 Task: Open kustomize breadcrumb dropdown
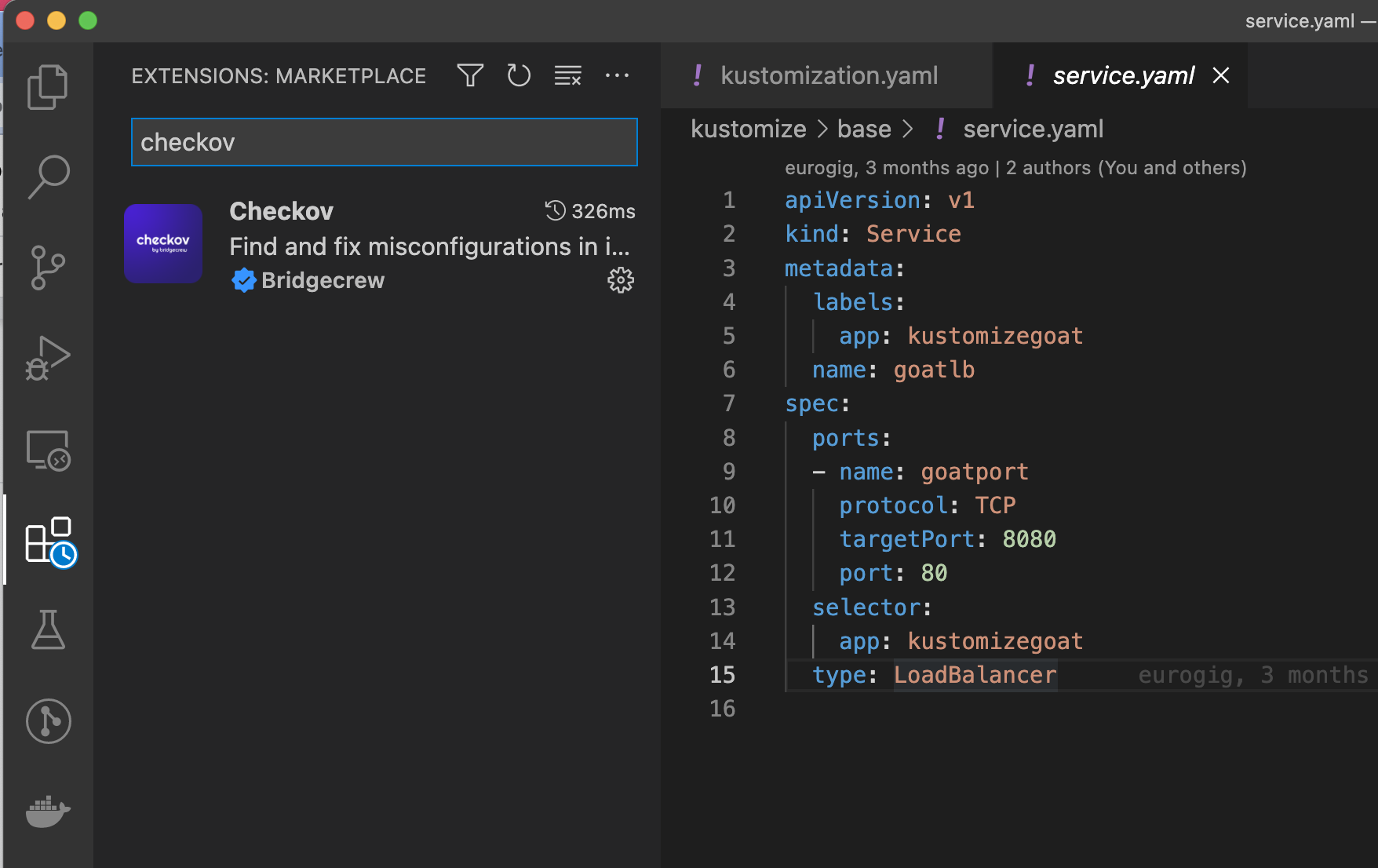(749, 129)
